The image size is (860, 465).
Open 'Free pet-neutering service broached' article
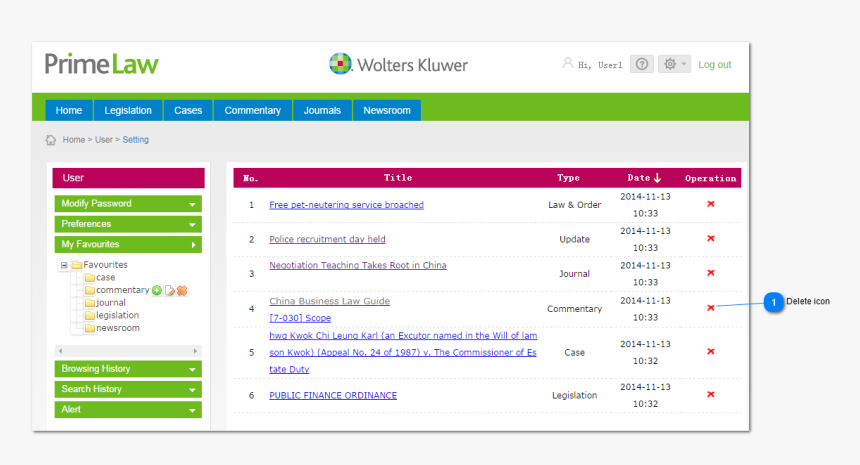[x=346, y=205]
